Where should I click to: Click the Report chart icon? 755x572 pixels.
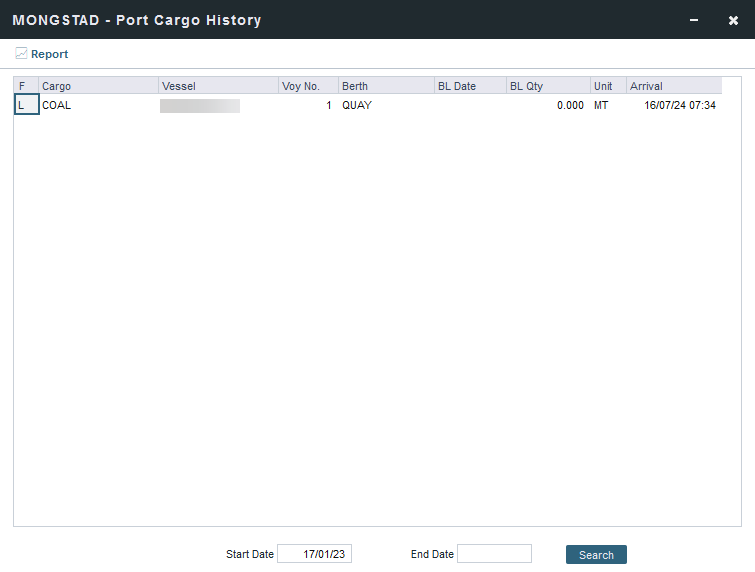pyautogui.click(x=21, y=54)
